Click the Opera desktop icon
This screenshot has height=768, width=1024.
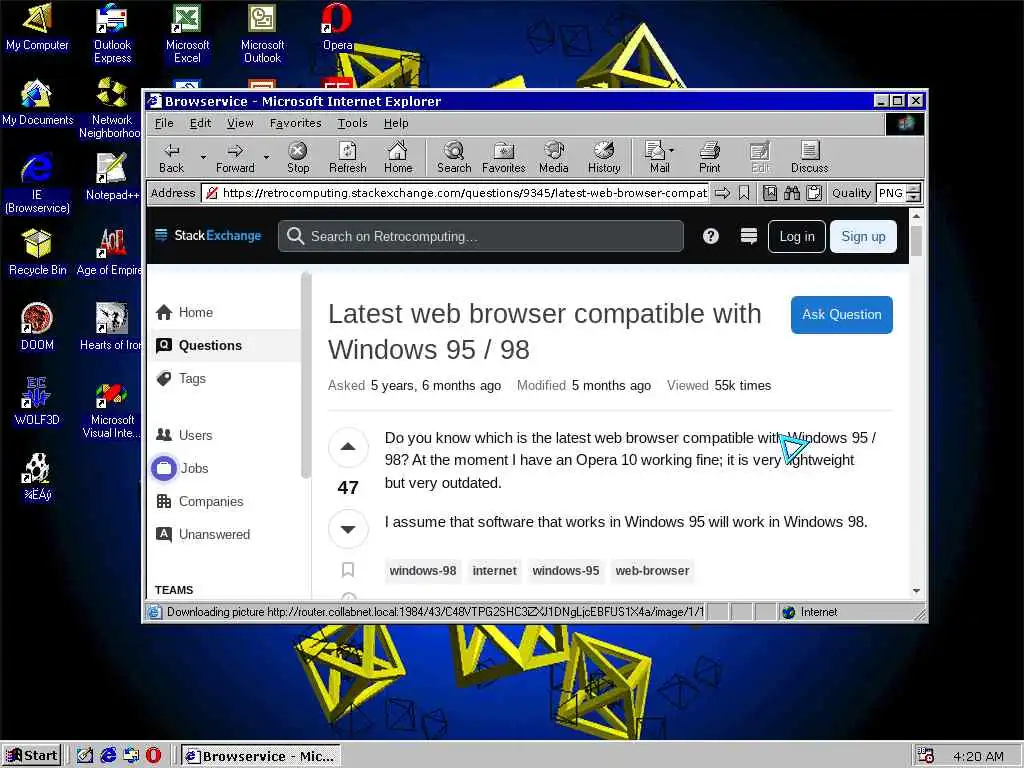tap(337, 27)
